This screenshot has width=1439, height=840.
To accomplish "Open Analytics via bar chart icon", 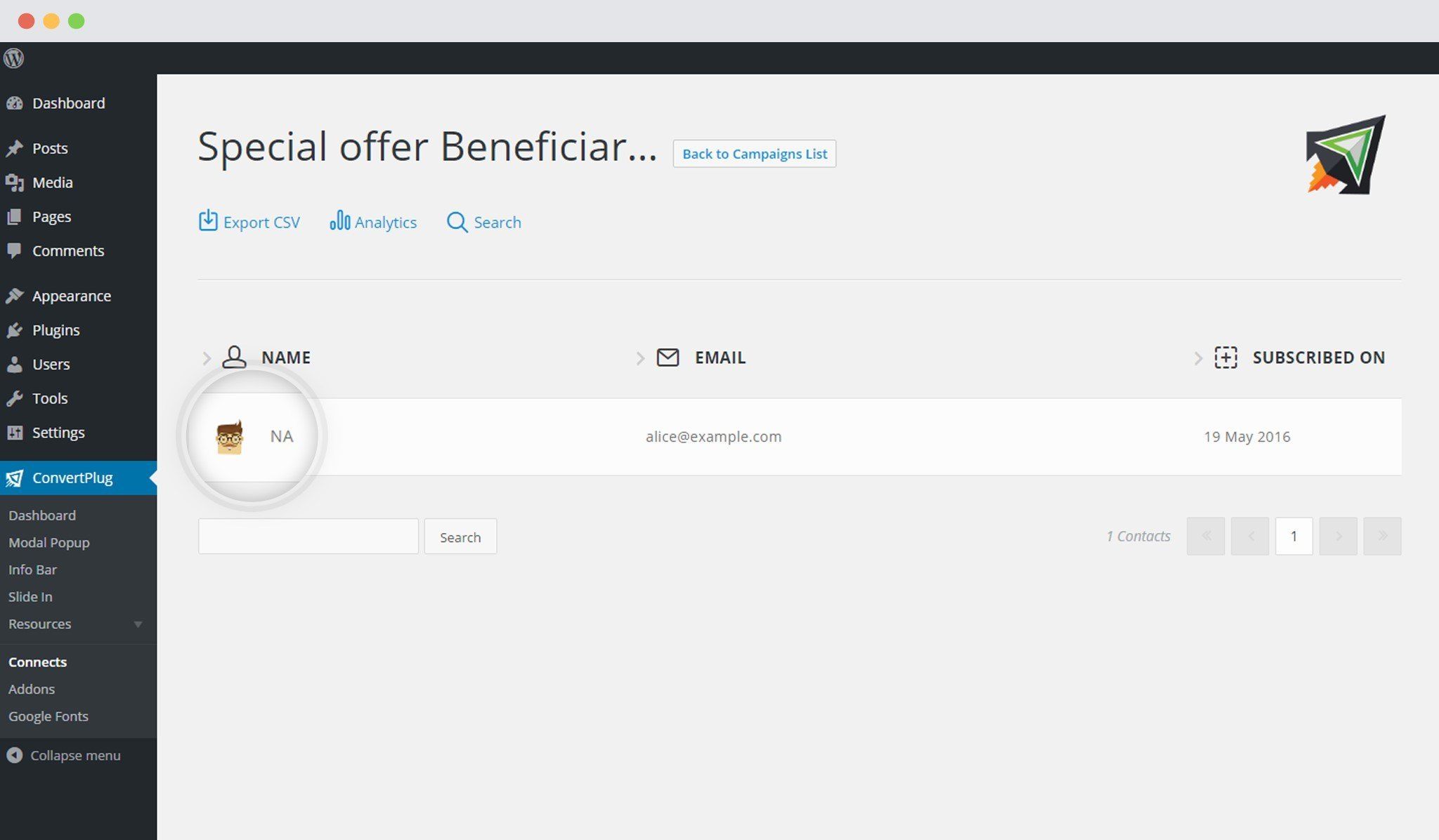I will [339, 221].
